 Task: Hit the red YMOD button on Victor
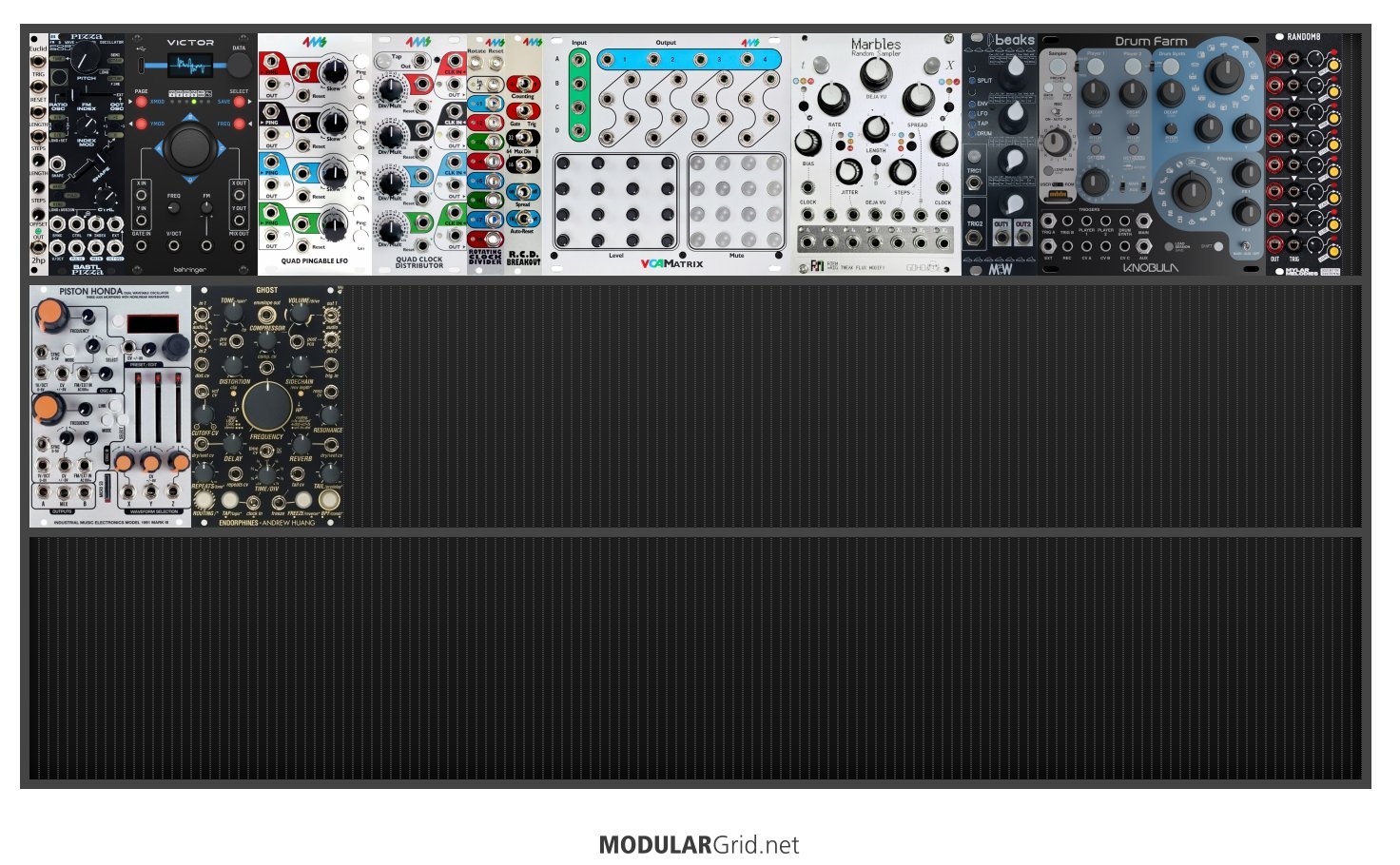click(x=142, y=124)
